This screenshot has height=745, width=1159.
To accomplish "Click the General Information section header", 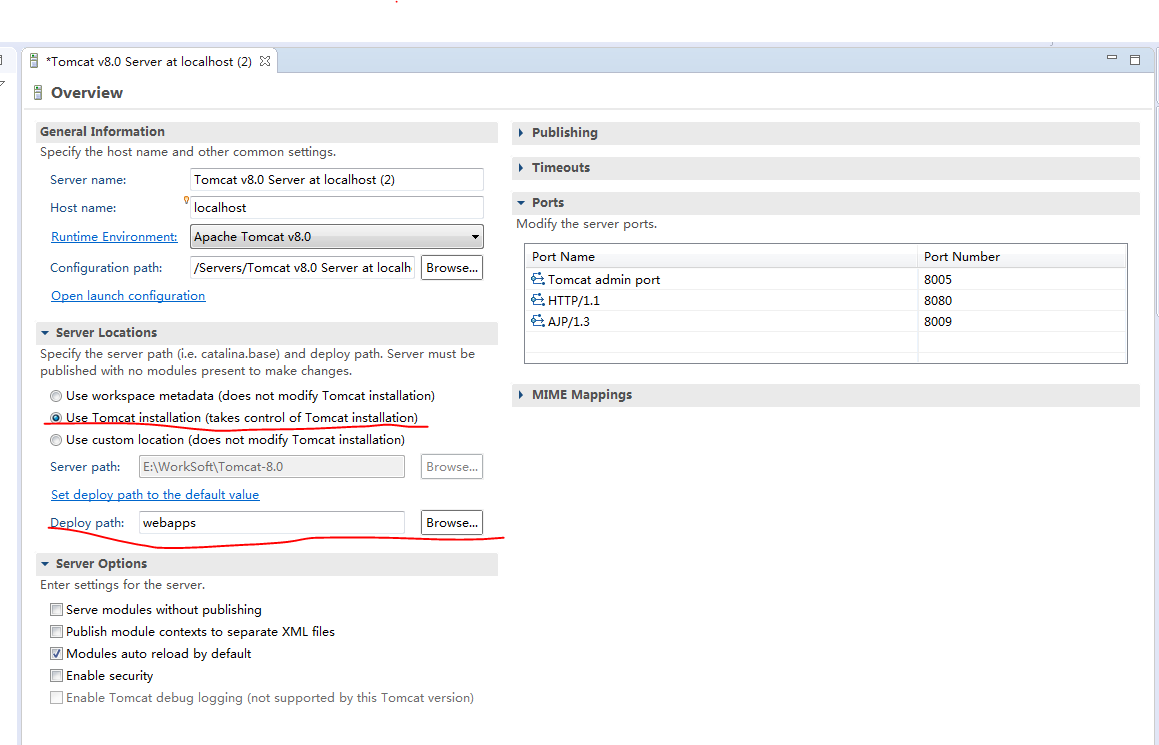I will coord(267,132).
